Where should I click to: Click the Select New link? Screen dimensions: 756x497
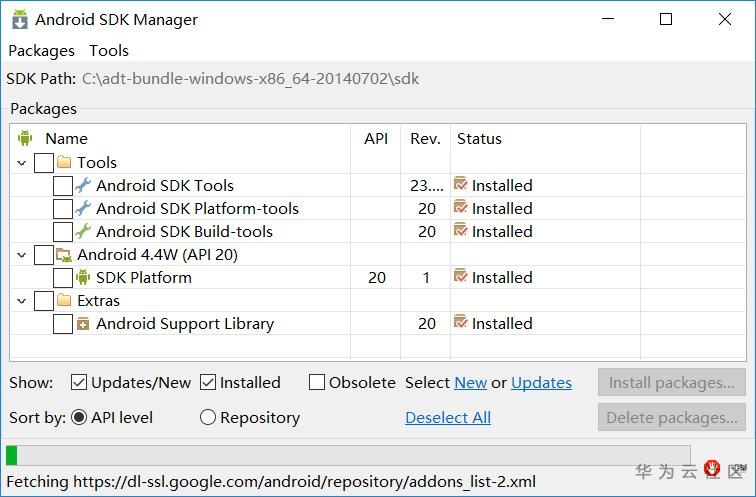coord(470,382)
